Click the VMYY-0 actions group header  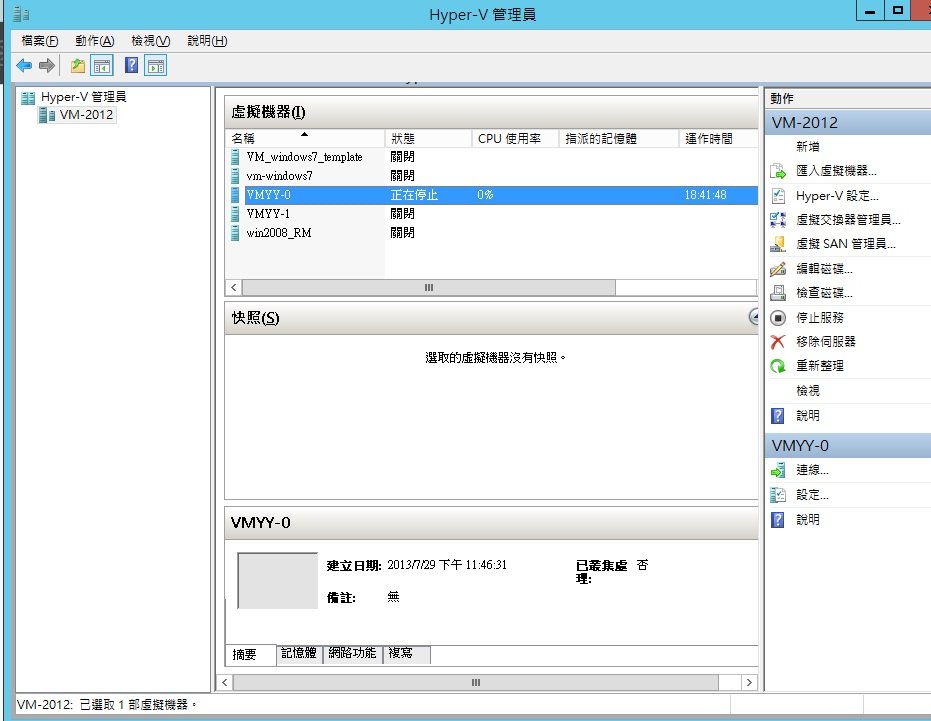848,445
